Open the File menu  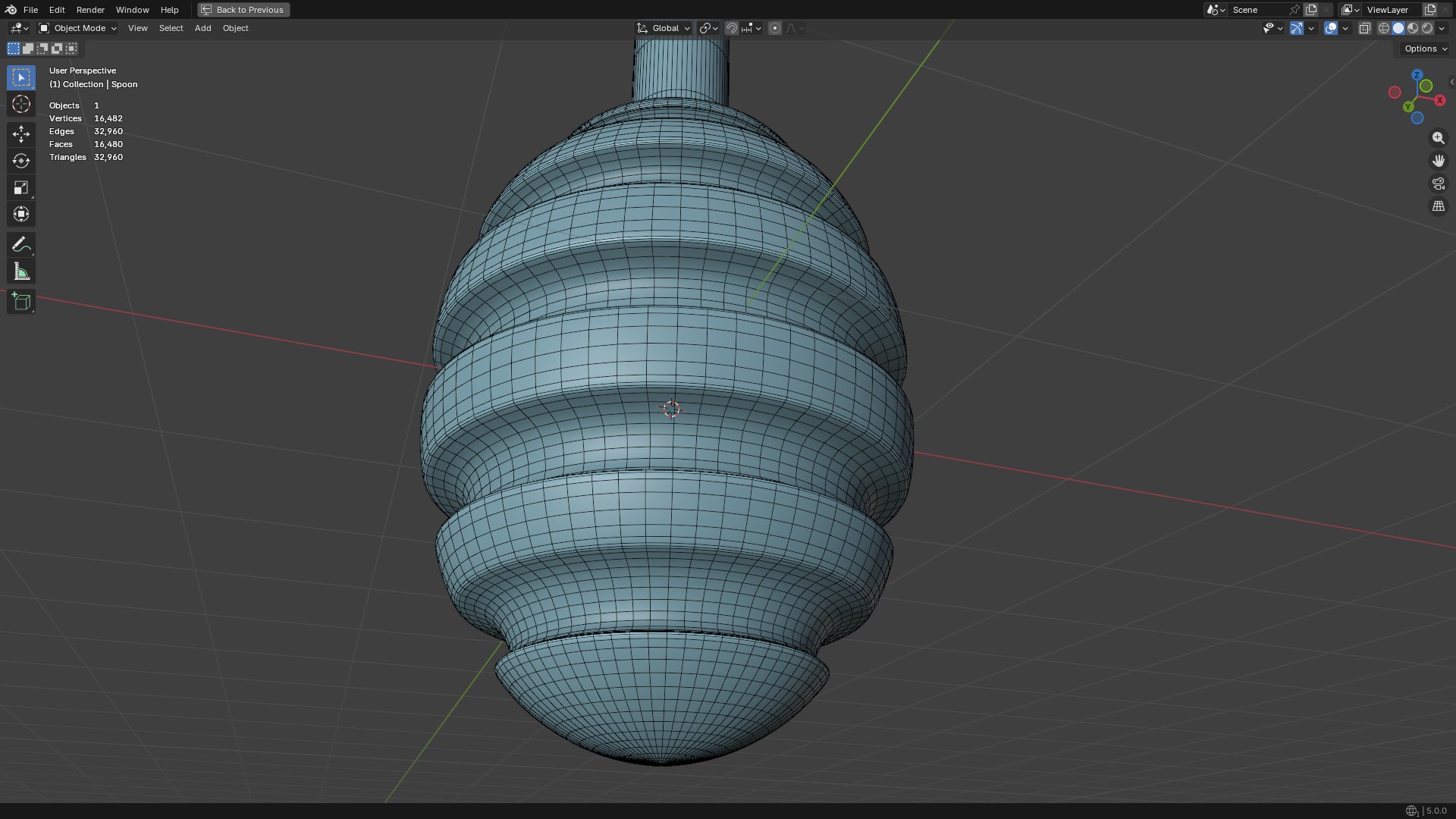click(30, 10)
